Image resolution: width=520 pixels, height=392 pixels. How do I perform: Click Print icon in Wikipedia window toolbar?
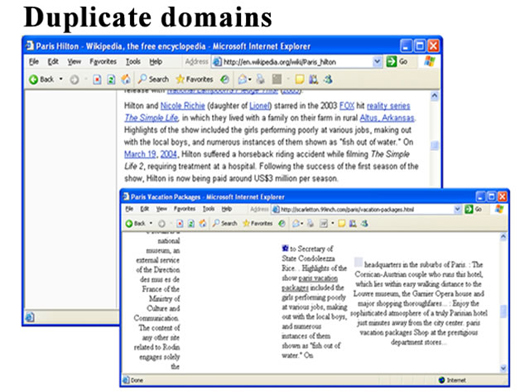261,79
